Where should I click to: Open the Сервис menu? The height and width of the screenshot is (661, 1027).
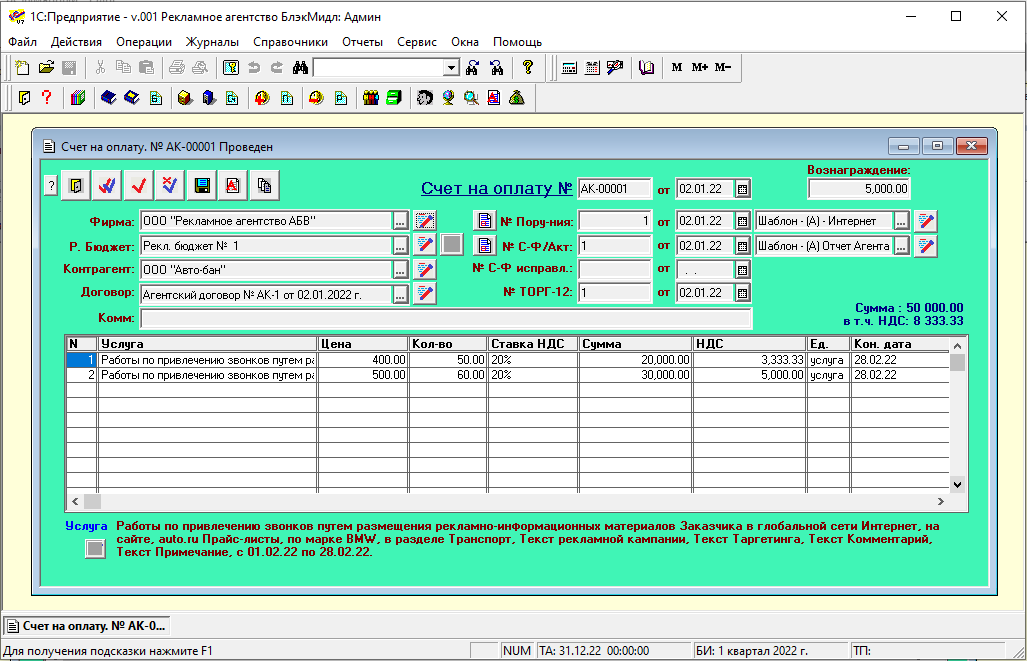(417, 42)
